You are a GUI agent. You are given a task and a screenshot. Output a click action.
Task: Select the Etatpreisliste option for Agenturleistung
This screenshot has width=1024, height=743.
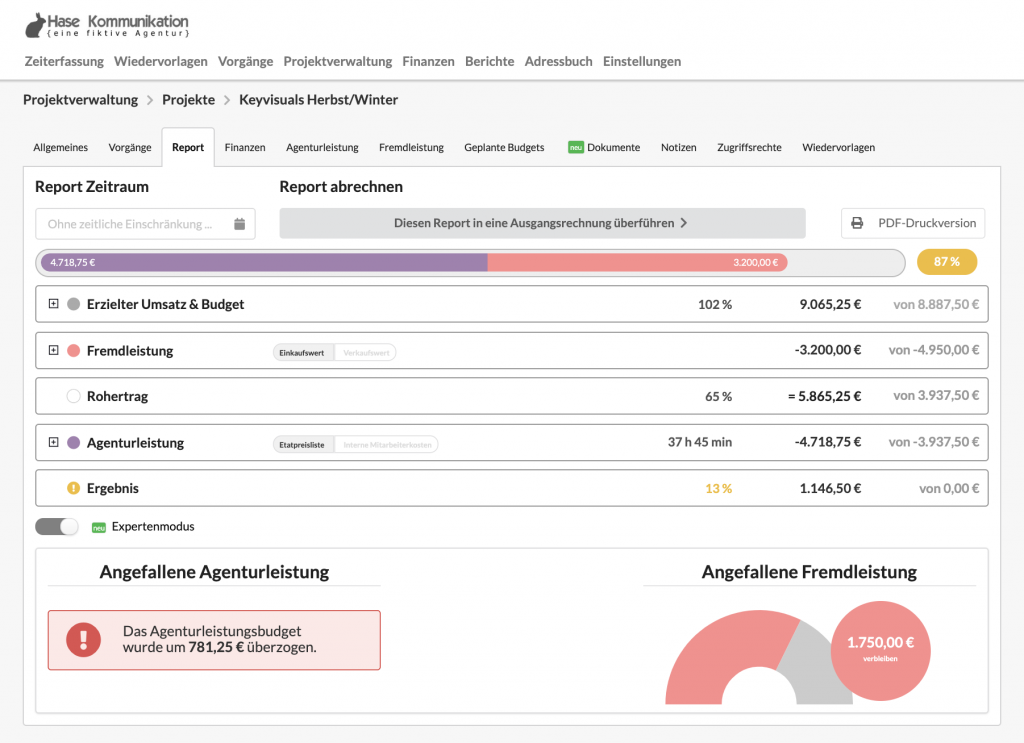point(302,445)
